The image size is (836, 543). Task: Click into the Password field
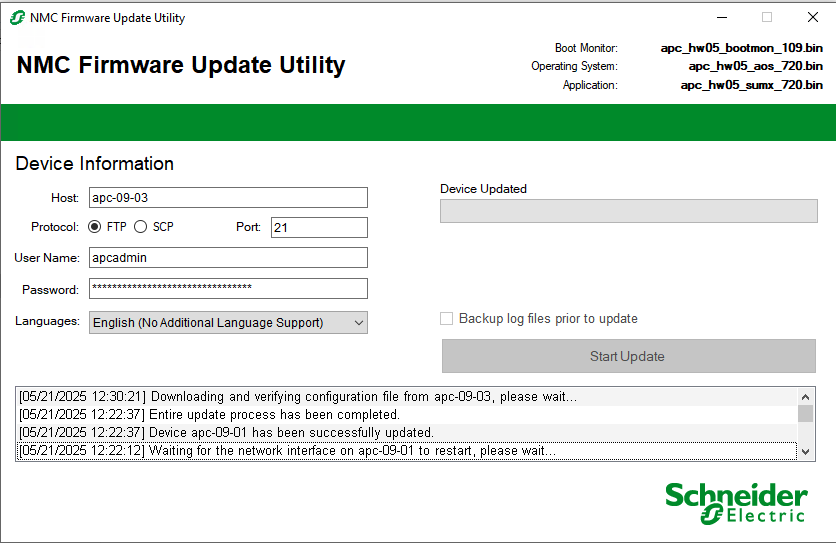tap(228, 289)
